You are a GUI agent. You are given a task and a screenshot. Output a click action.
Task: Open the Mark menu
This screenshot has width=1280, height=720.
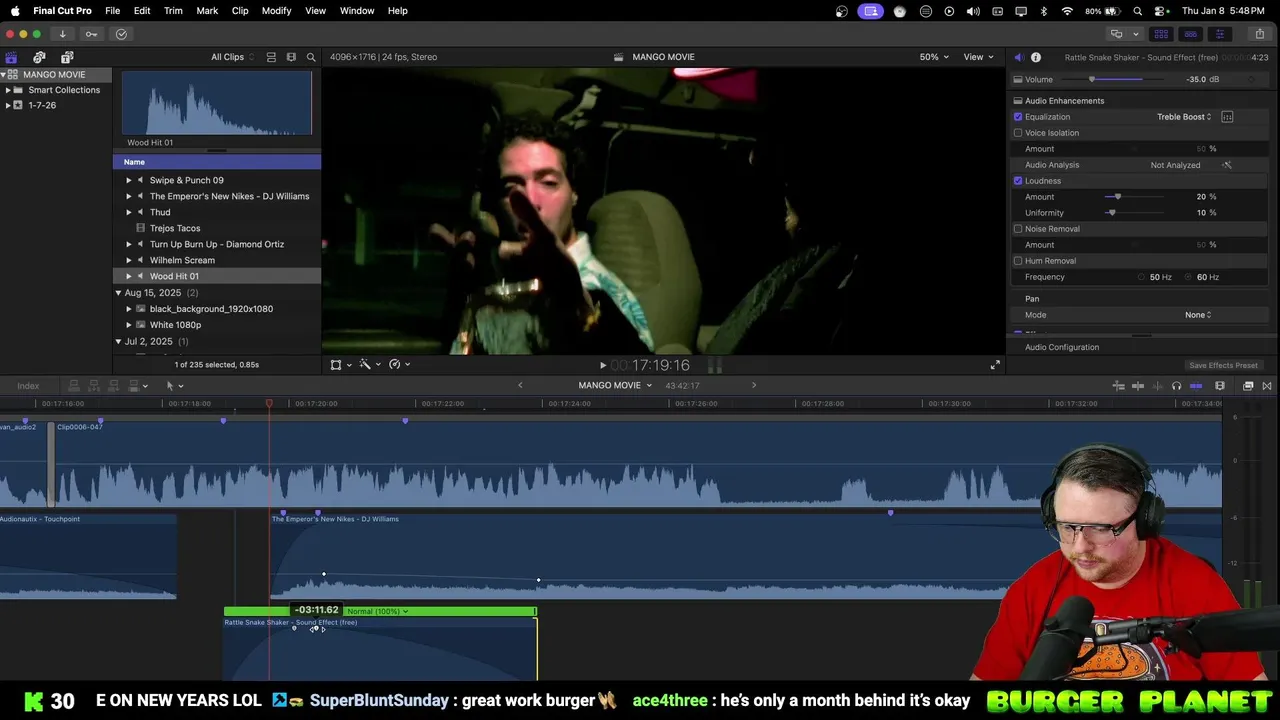point(207,11)
